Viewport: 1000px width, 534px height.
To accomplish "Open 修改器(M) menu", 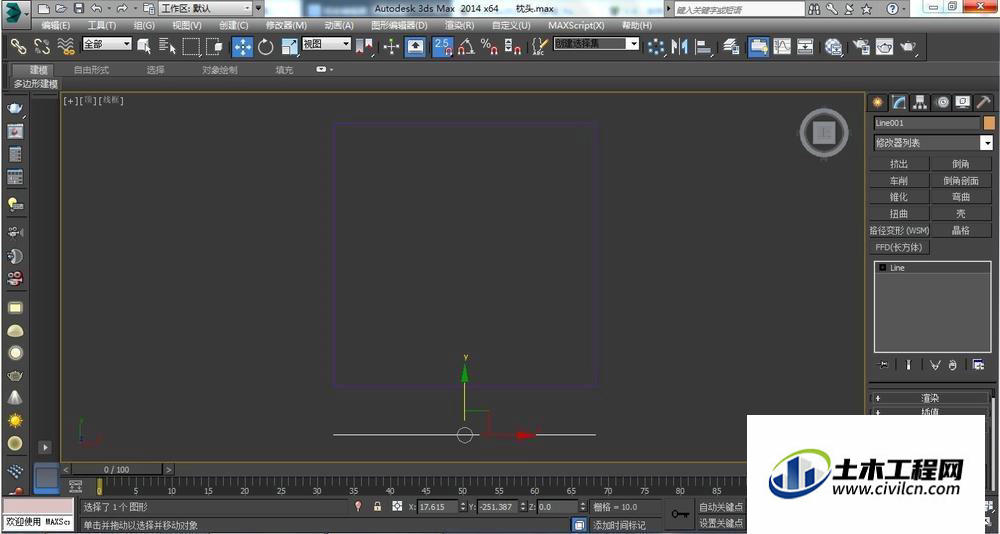I will click(x=286, y=26).
